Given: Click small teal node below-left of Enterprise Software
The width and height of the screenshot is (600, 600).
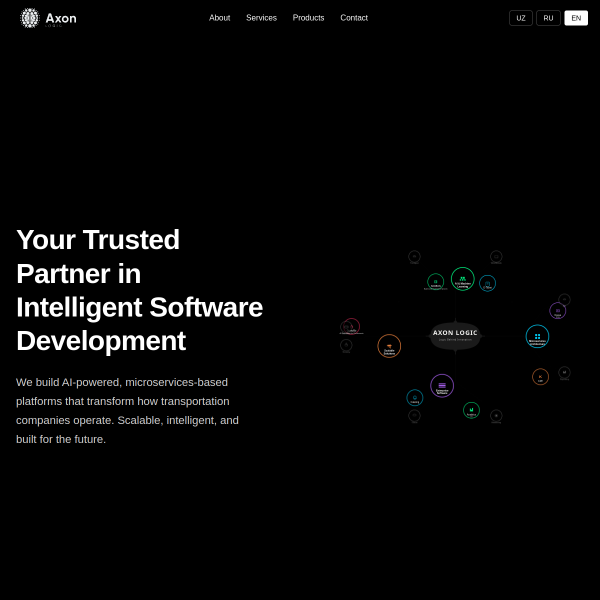Looking at the screenshot, I should tap(415, 398).
